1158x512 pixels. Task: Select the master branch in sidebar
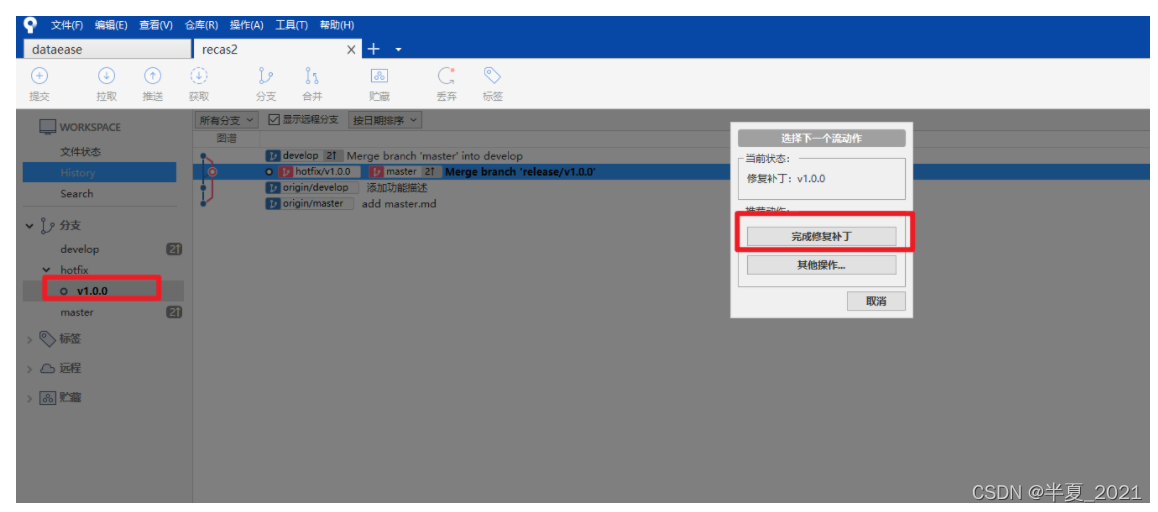(x=77, y=313)
